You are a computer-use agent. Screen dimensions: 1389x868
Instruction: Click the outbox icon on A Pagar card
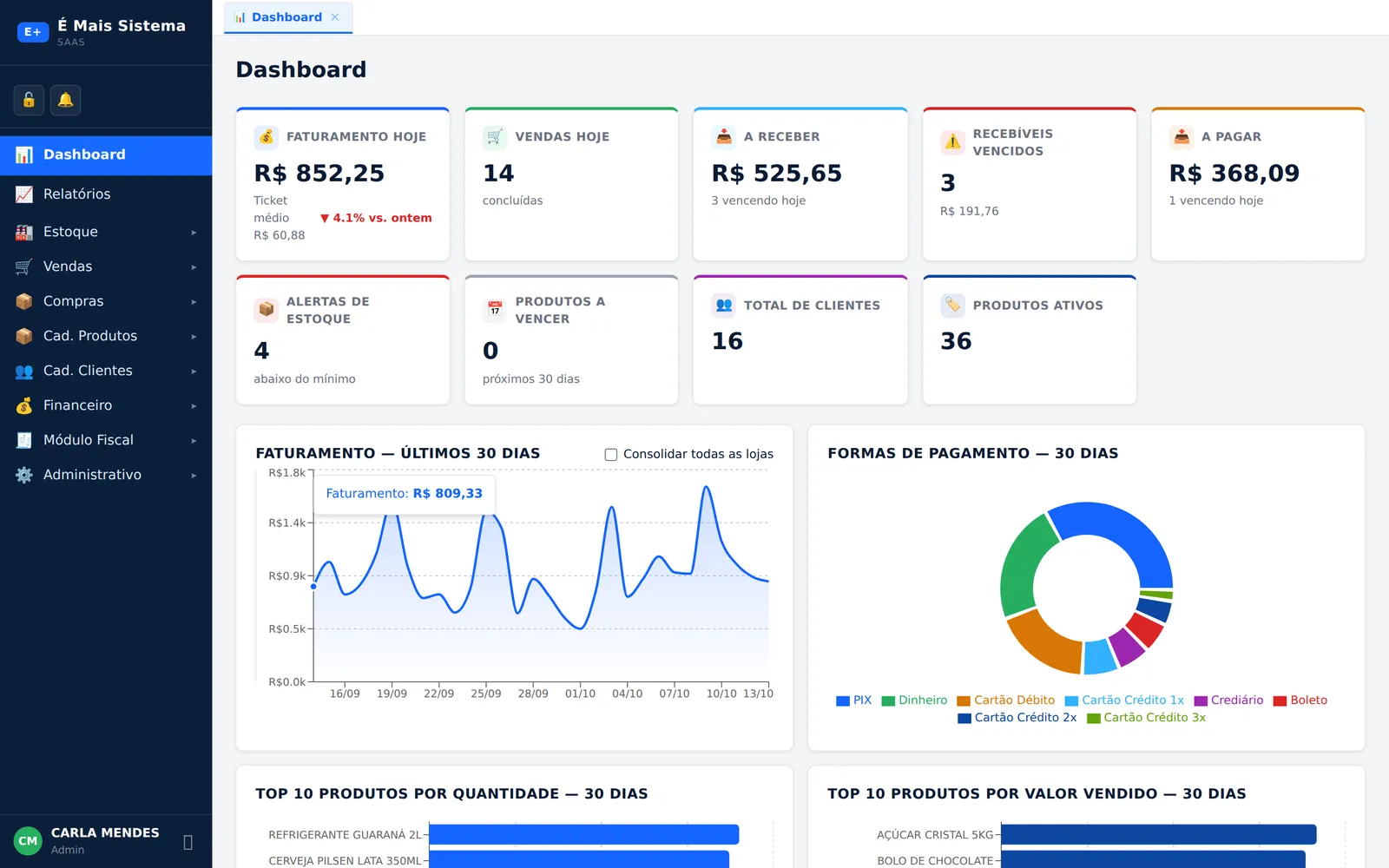(1182, 137)
